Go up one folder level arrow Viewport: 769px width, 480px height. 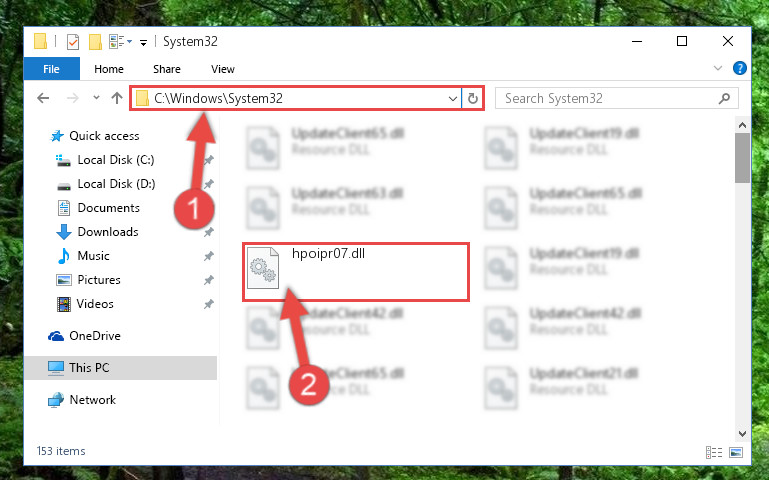tap(117, 98)
